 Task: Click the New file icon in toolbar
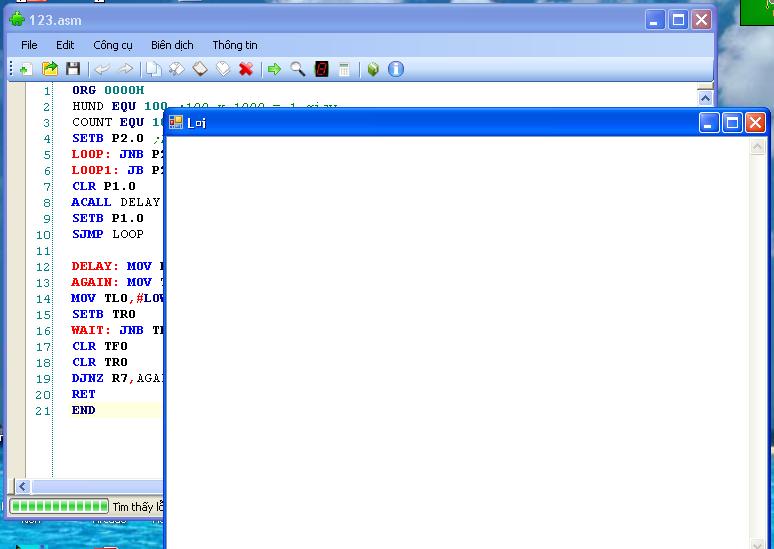26,69
